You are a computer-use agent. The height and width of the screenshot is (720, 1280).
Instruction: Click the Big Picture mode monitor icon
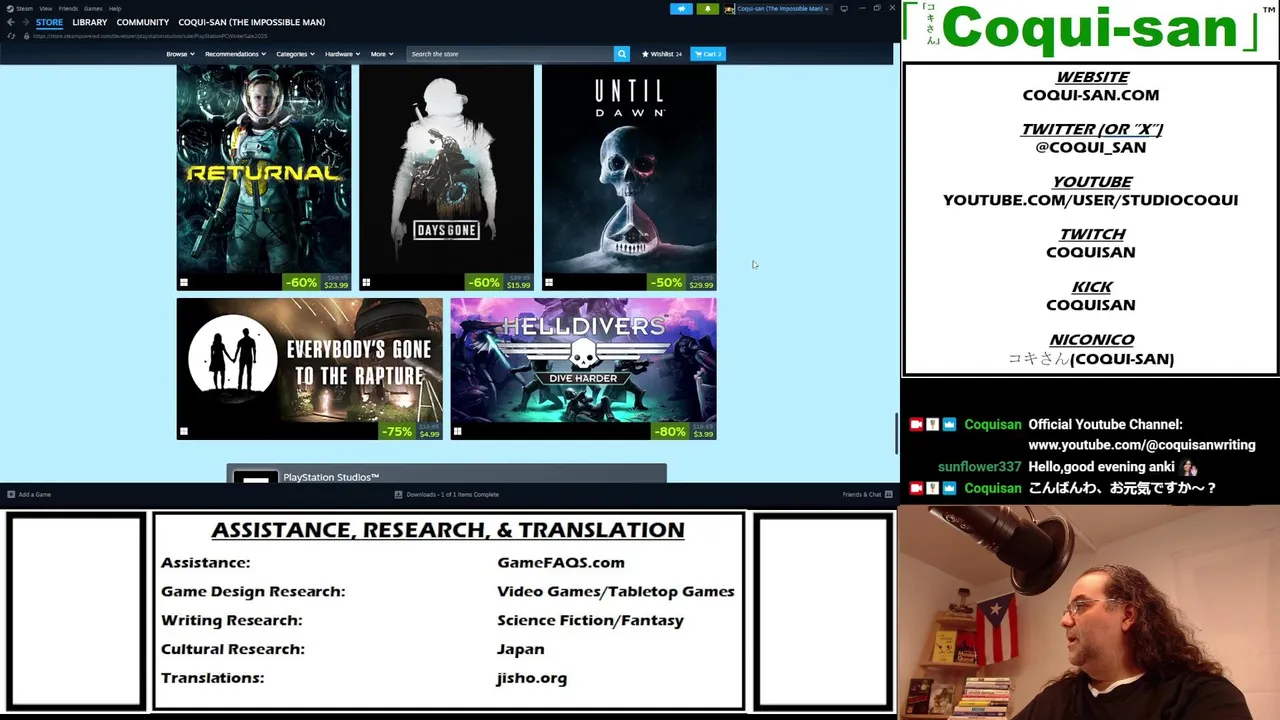click(844, 9)
